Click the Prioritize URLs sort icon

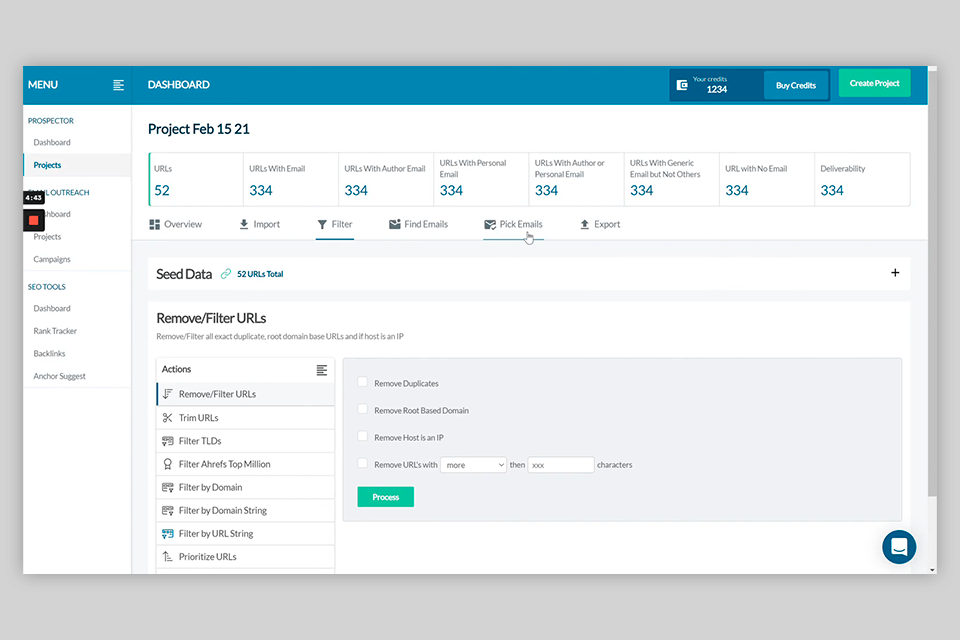(167, 557)
